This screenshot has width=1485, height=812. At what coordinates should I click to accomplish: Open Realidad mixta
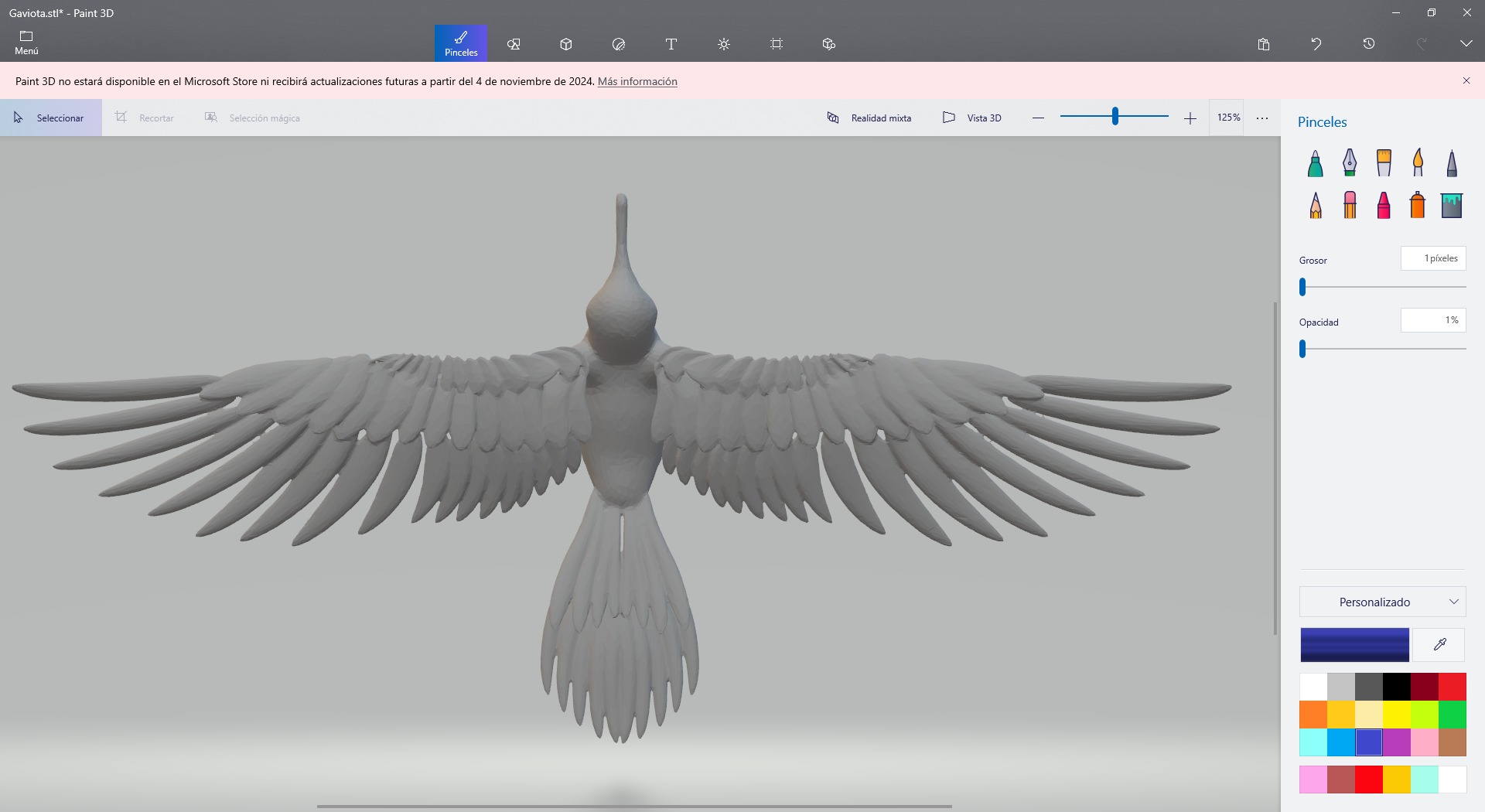click(x=869, y=118)
